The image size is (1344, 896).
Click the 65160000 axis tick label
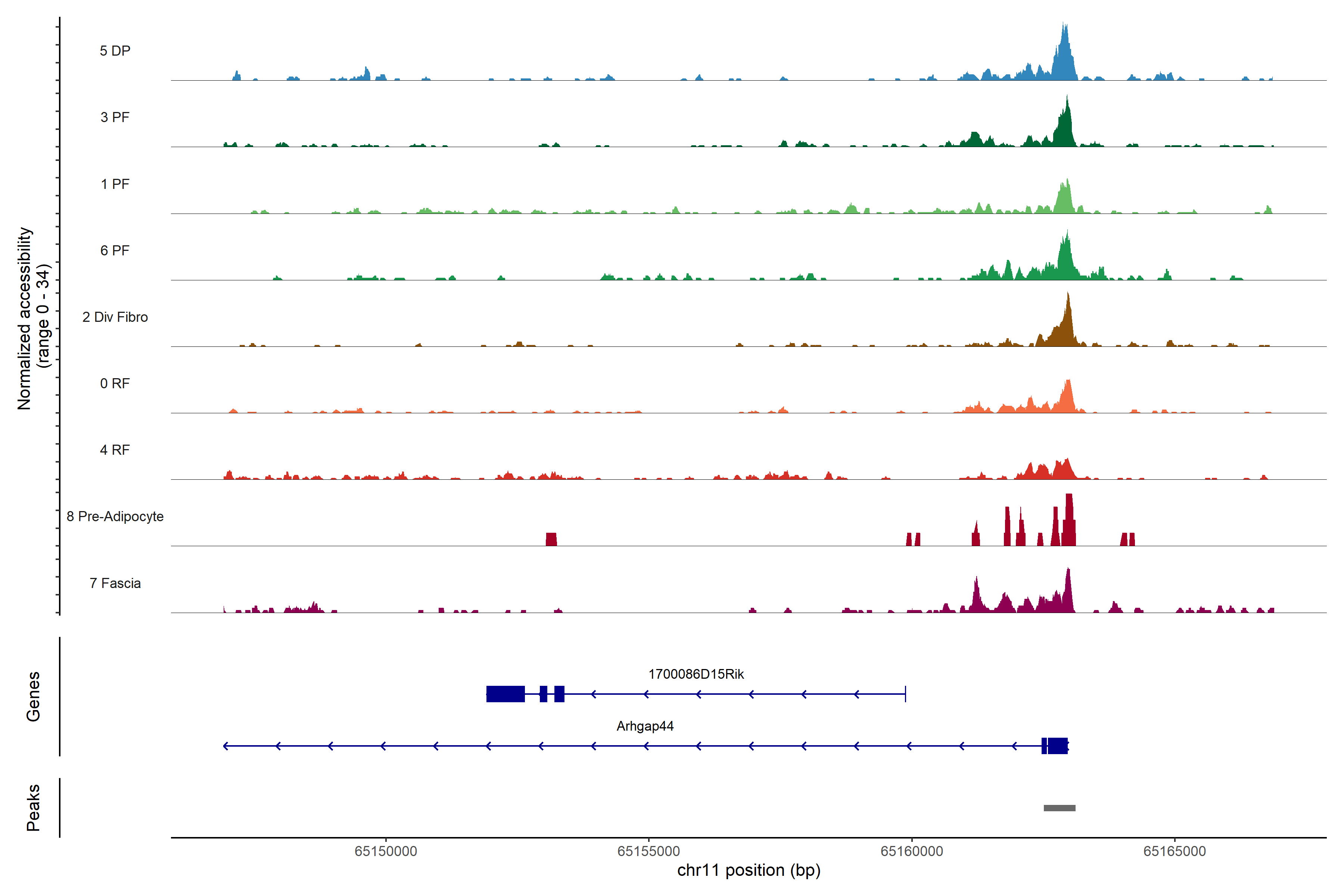911,852
